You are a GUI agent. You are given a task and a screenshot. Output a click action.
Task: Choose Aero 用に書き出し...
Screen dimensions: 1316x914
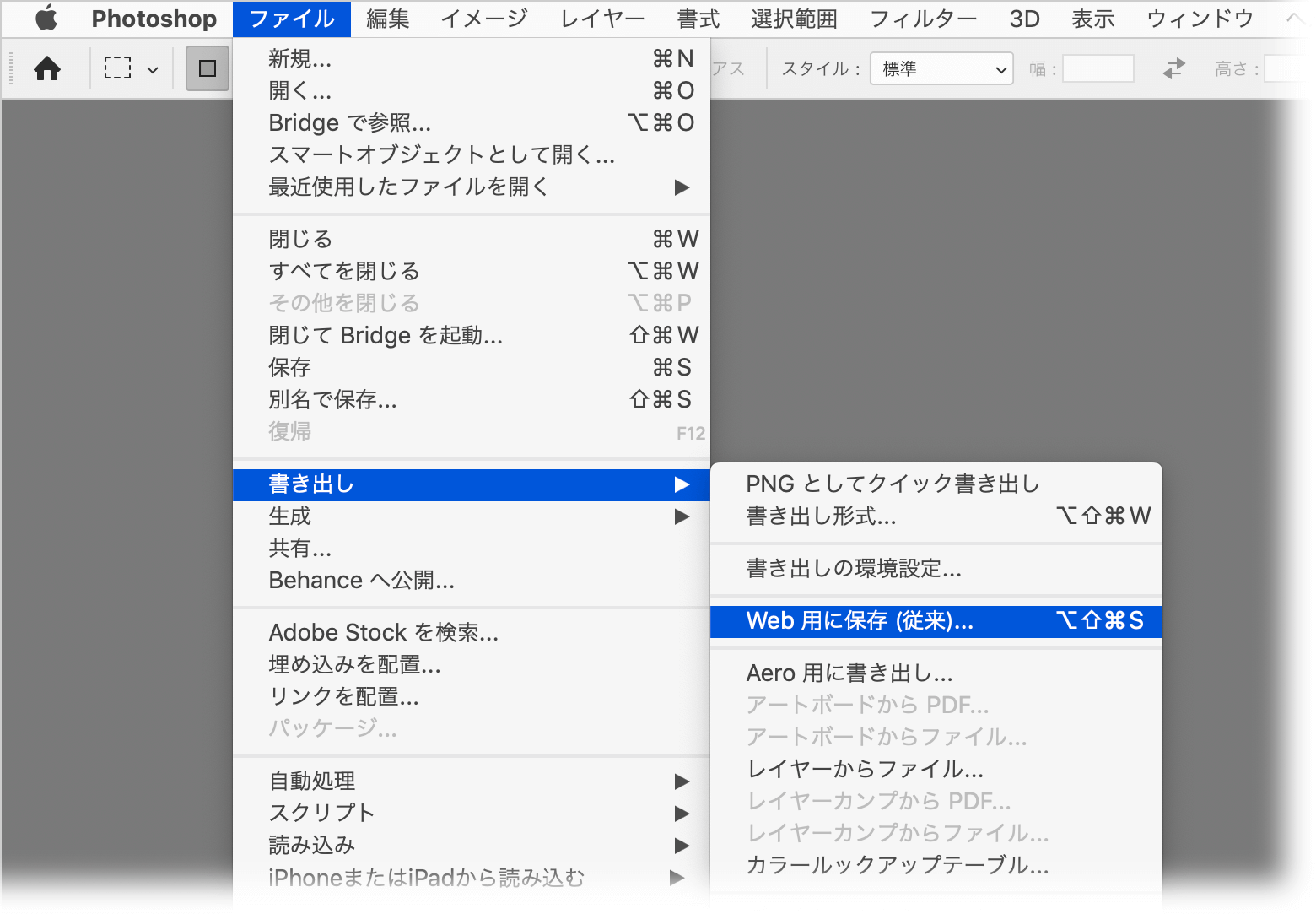936,673
